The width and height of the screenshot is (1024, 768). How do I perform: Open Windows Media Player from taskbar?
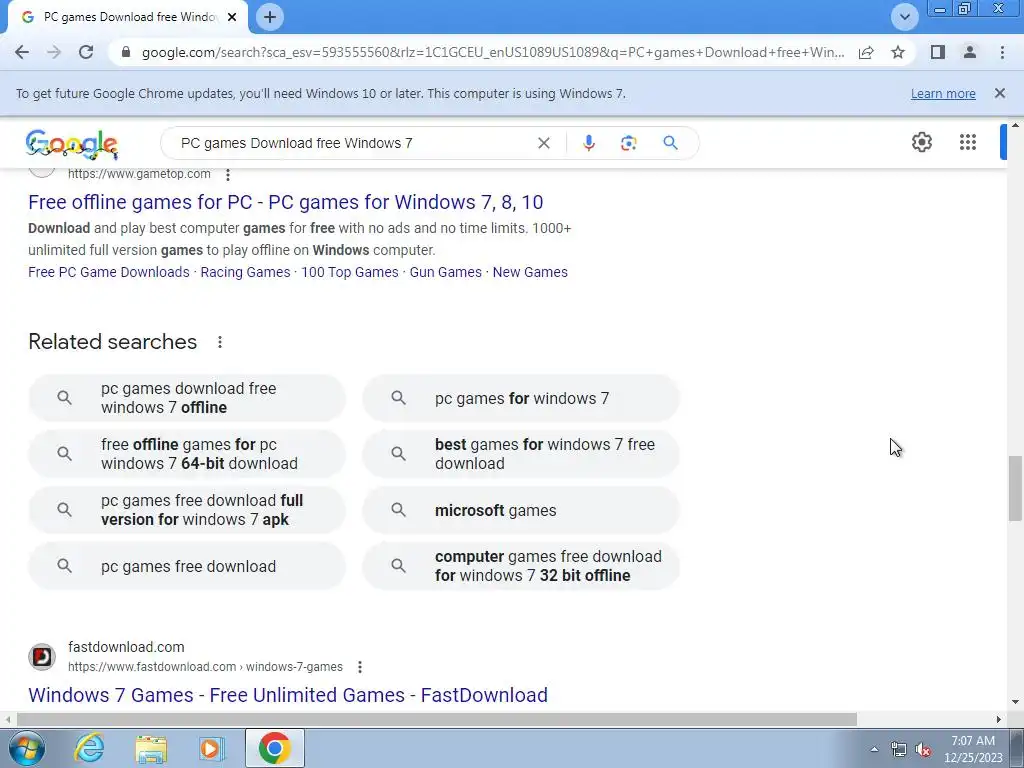pyautogui.click(x=212, y=748)
